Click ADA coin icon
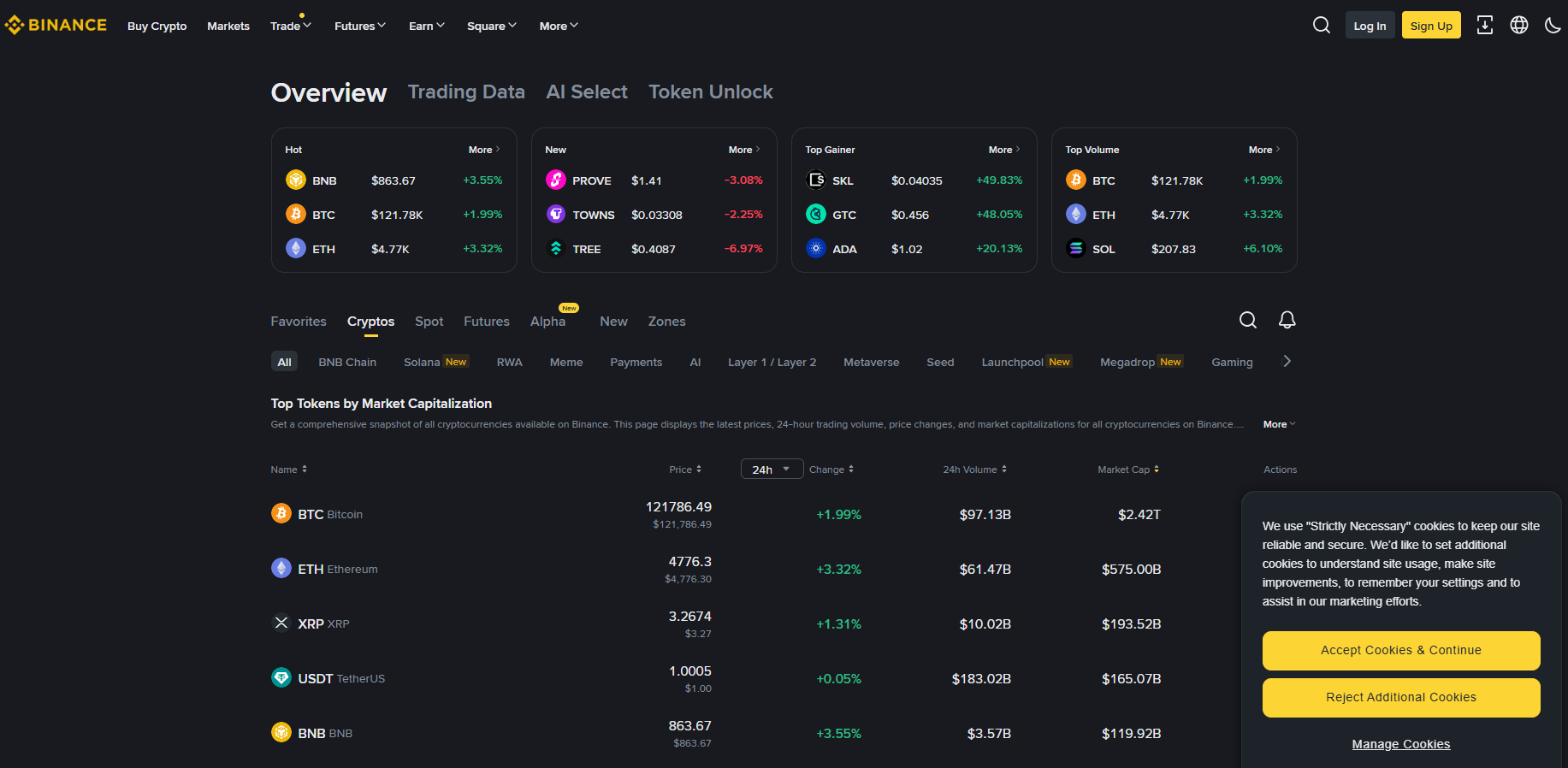Viewport: 1568px width, 768px height. tap(816, 248)
